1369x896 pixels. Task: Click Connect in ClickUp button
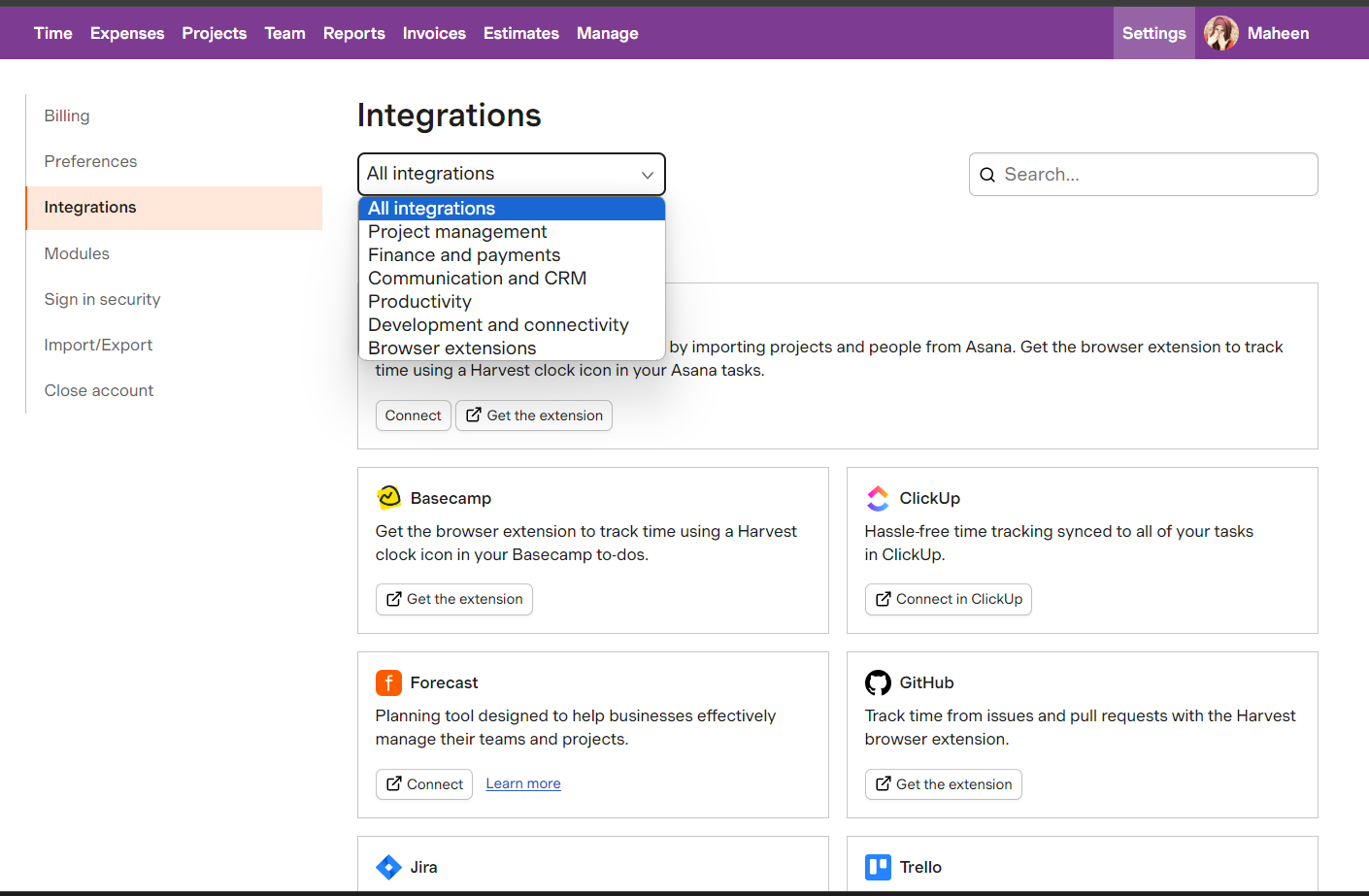[x=949, y=599]
